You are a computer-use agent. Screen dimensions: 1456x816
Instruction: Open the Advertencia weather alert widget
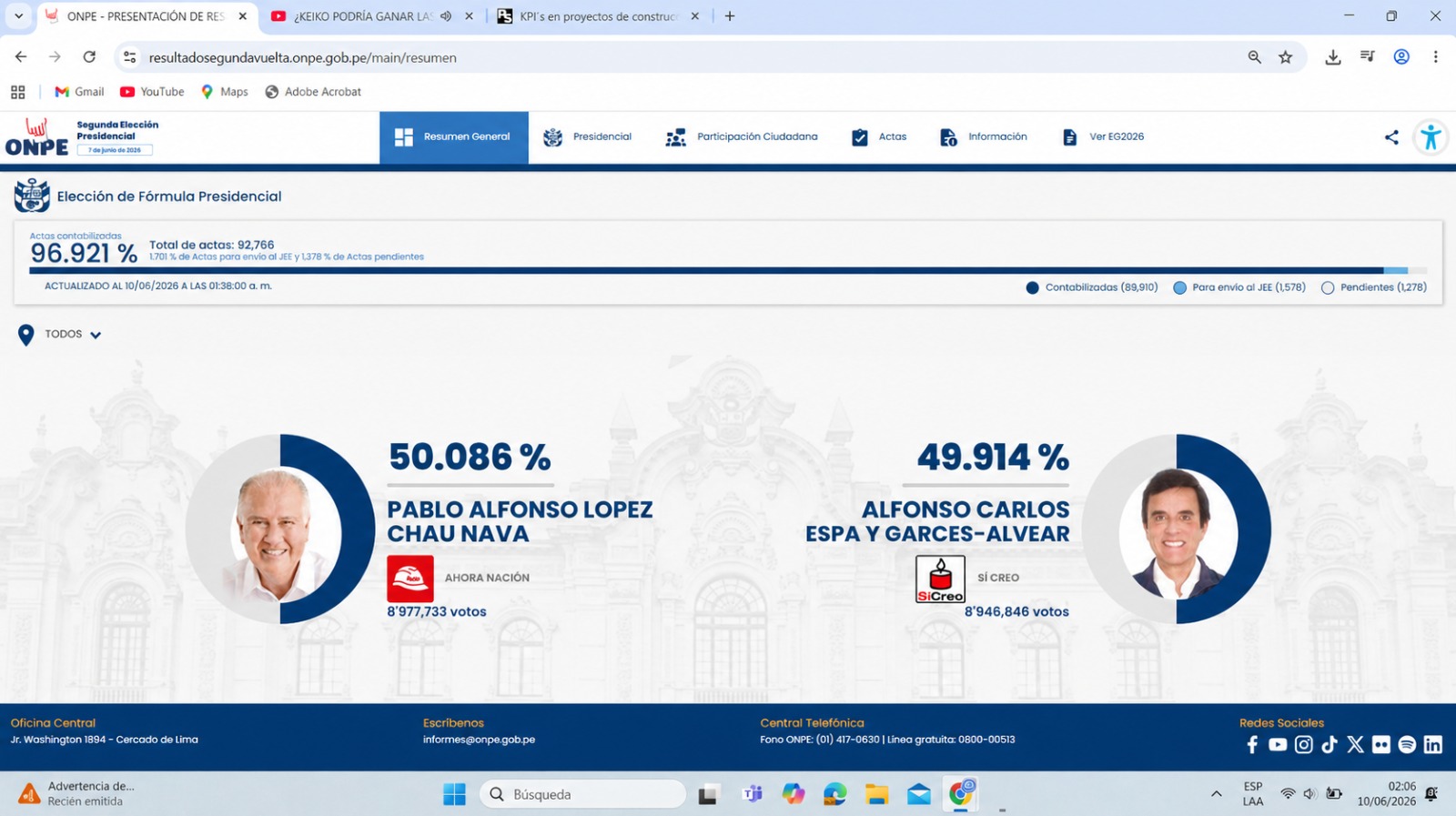click(77, 794)
